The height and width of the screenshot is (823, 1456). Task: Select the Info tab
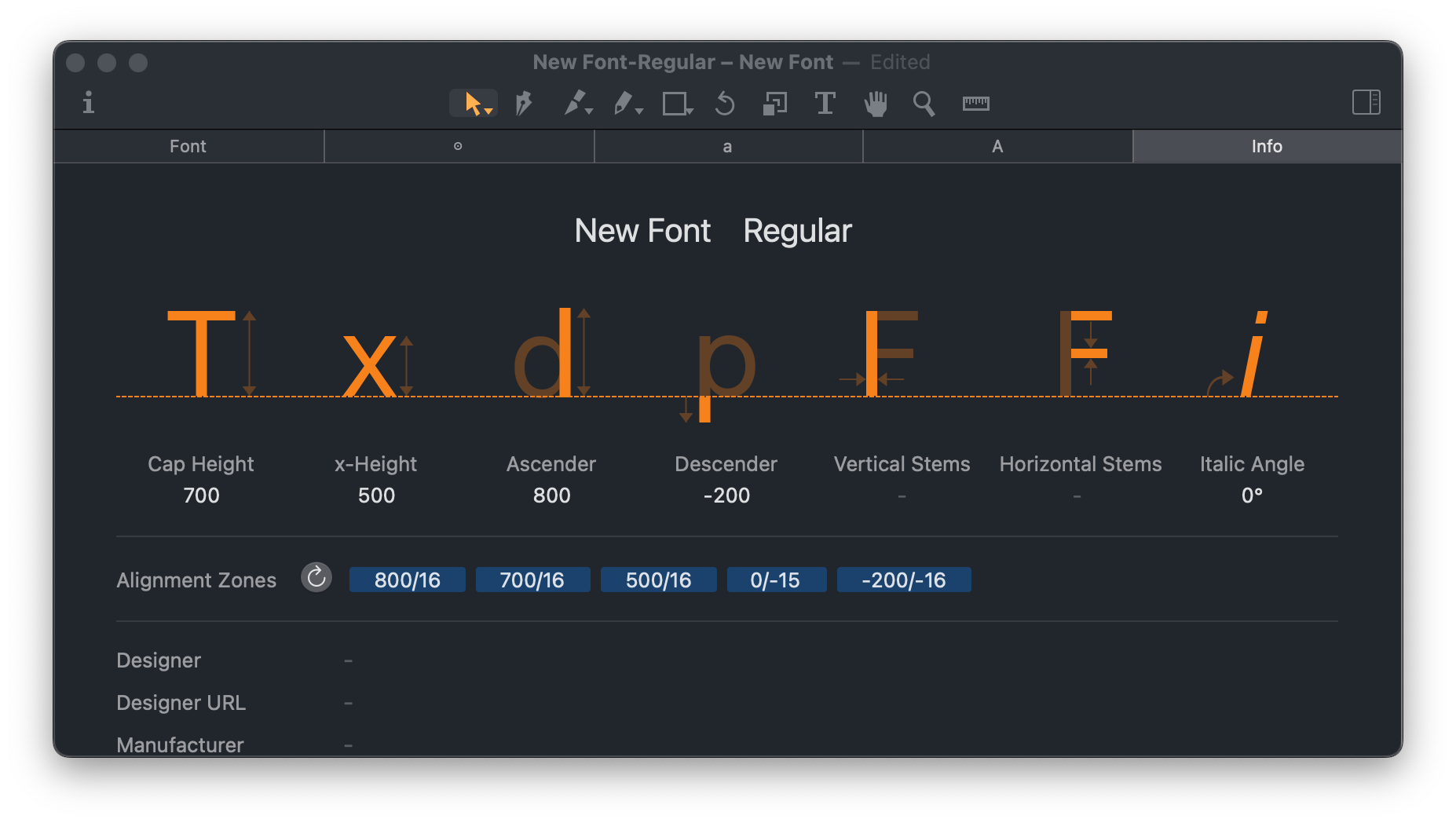[x=1267, y=146]
